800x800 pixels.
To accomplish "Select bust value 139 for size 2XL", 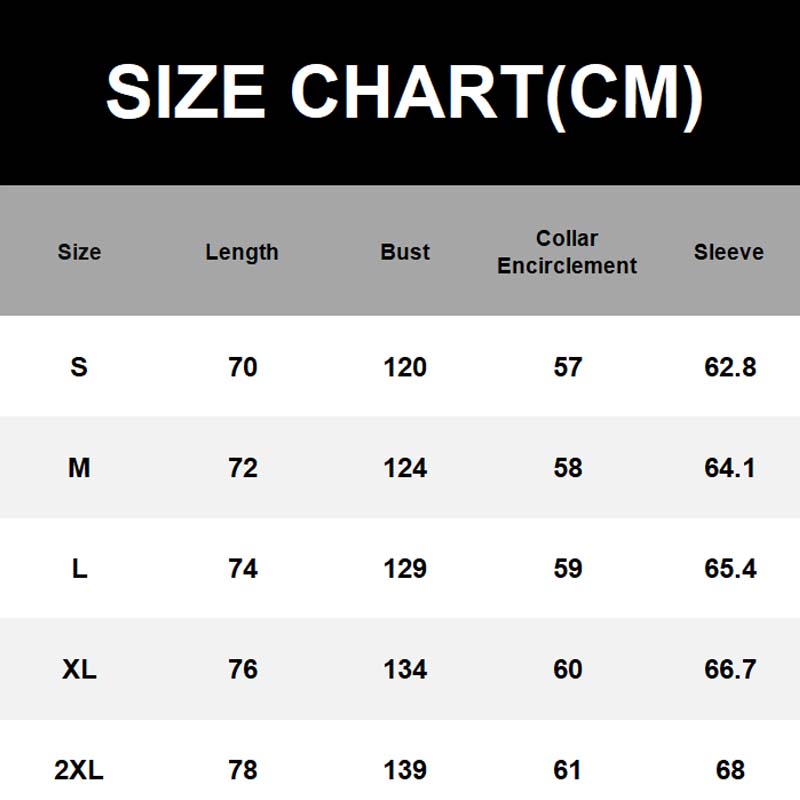I will click(x=405, y=770).
